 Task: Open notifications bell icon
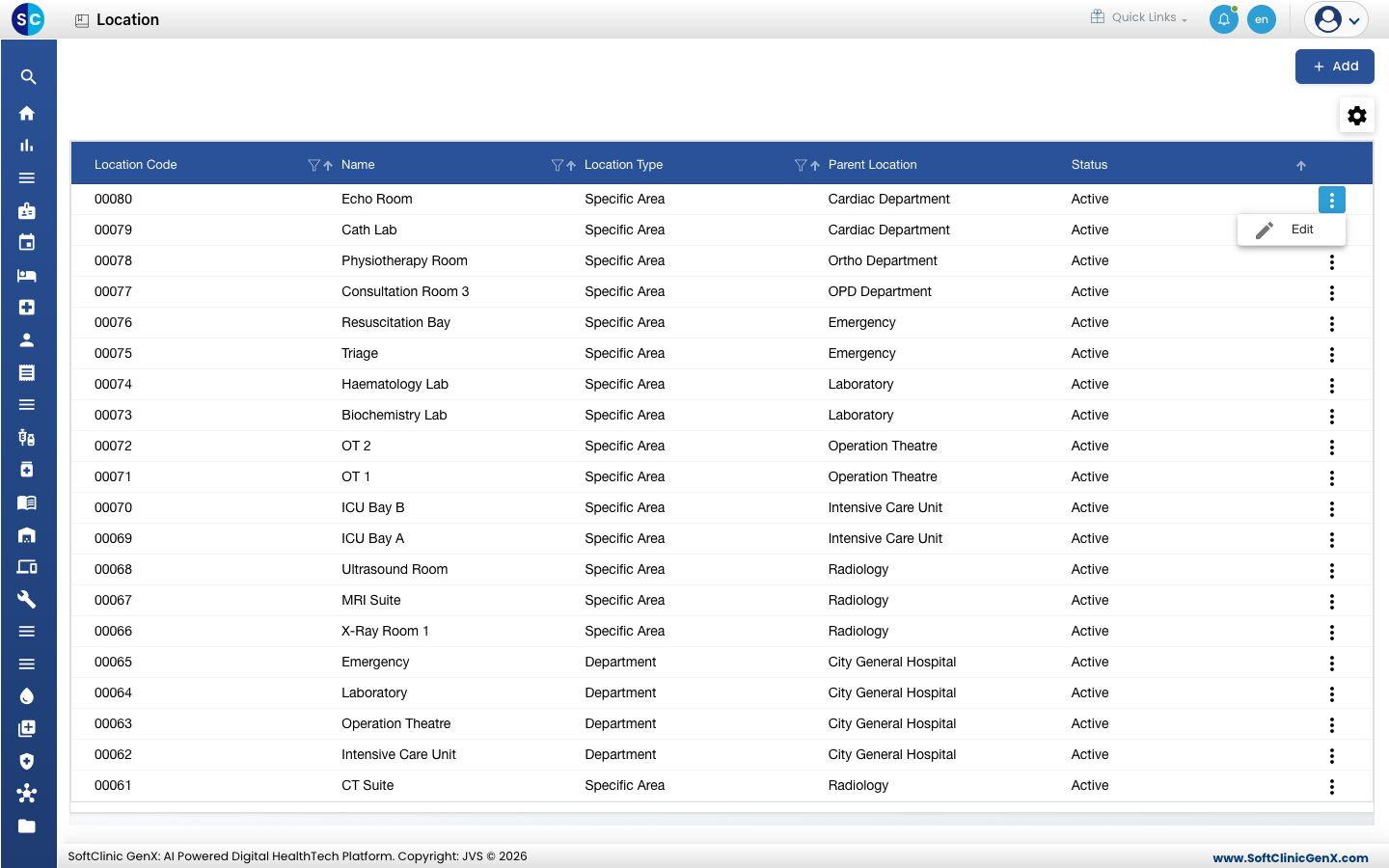pos(1224,19)
